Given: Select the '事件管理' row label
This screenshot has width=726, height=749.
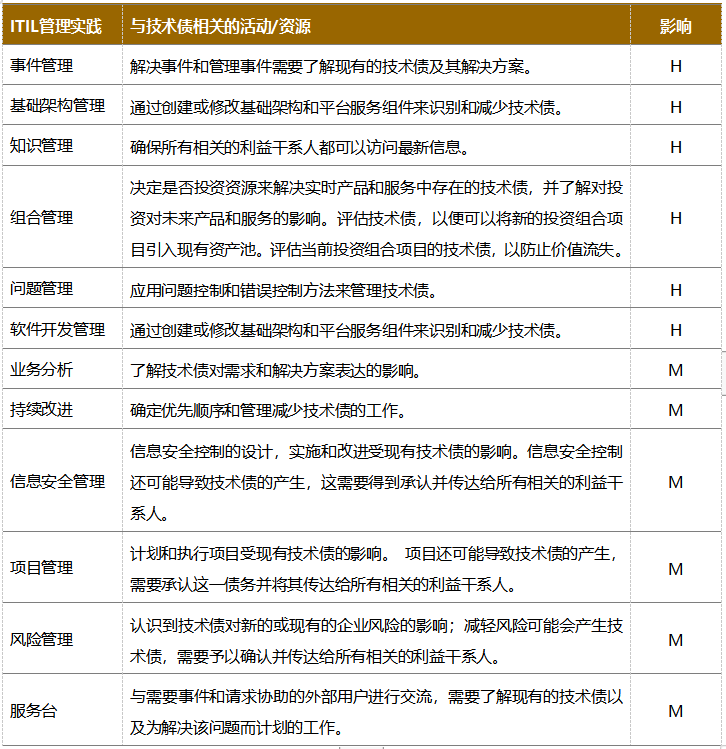Looking at the screenshot, I should (42, 65).
